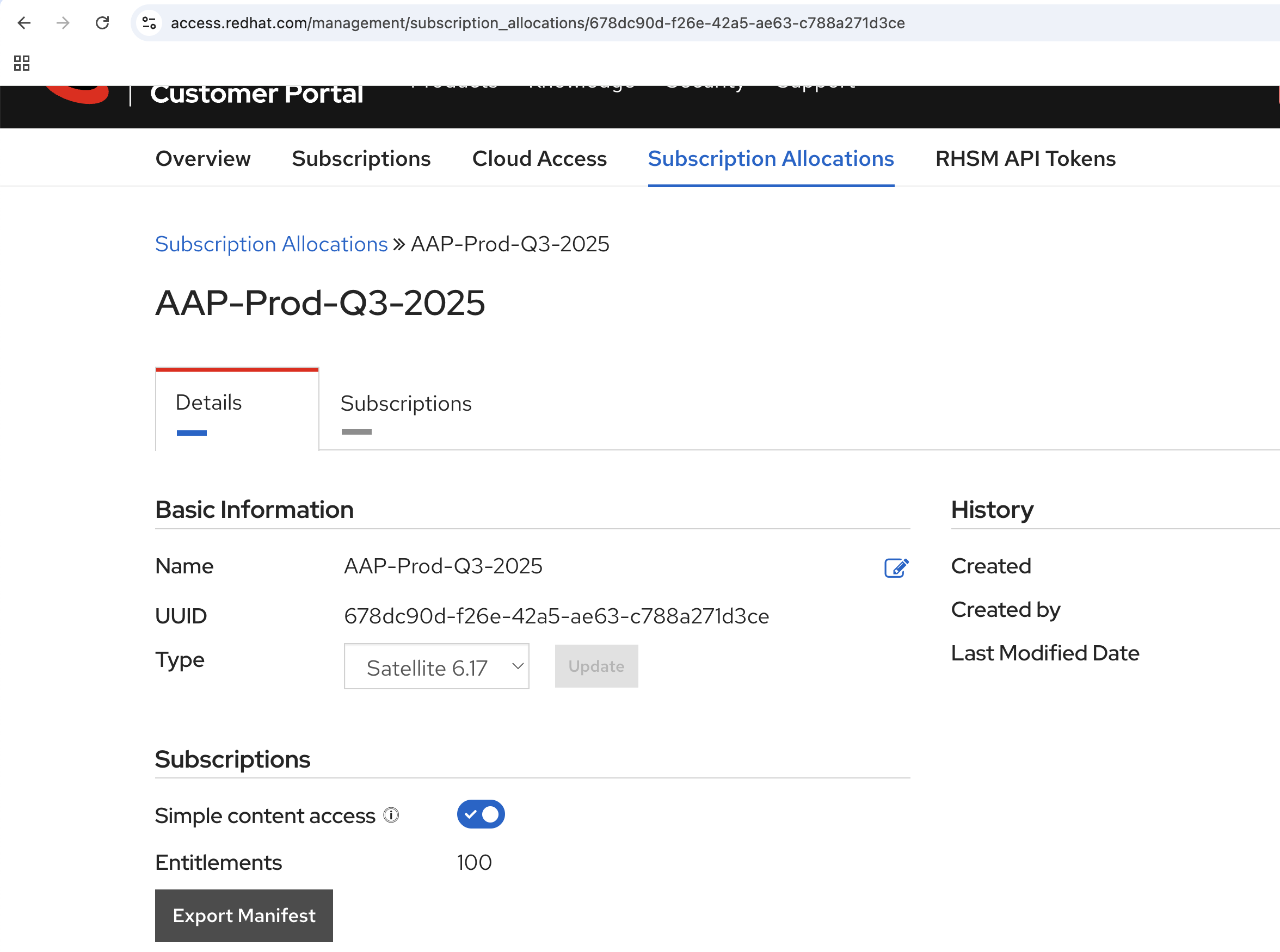1280x952 pixels.
Task: Open the Type dropdown showing Satellite 6.17
Action: pos(436,666)
